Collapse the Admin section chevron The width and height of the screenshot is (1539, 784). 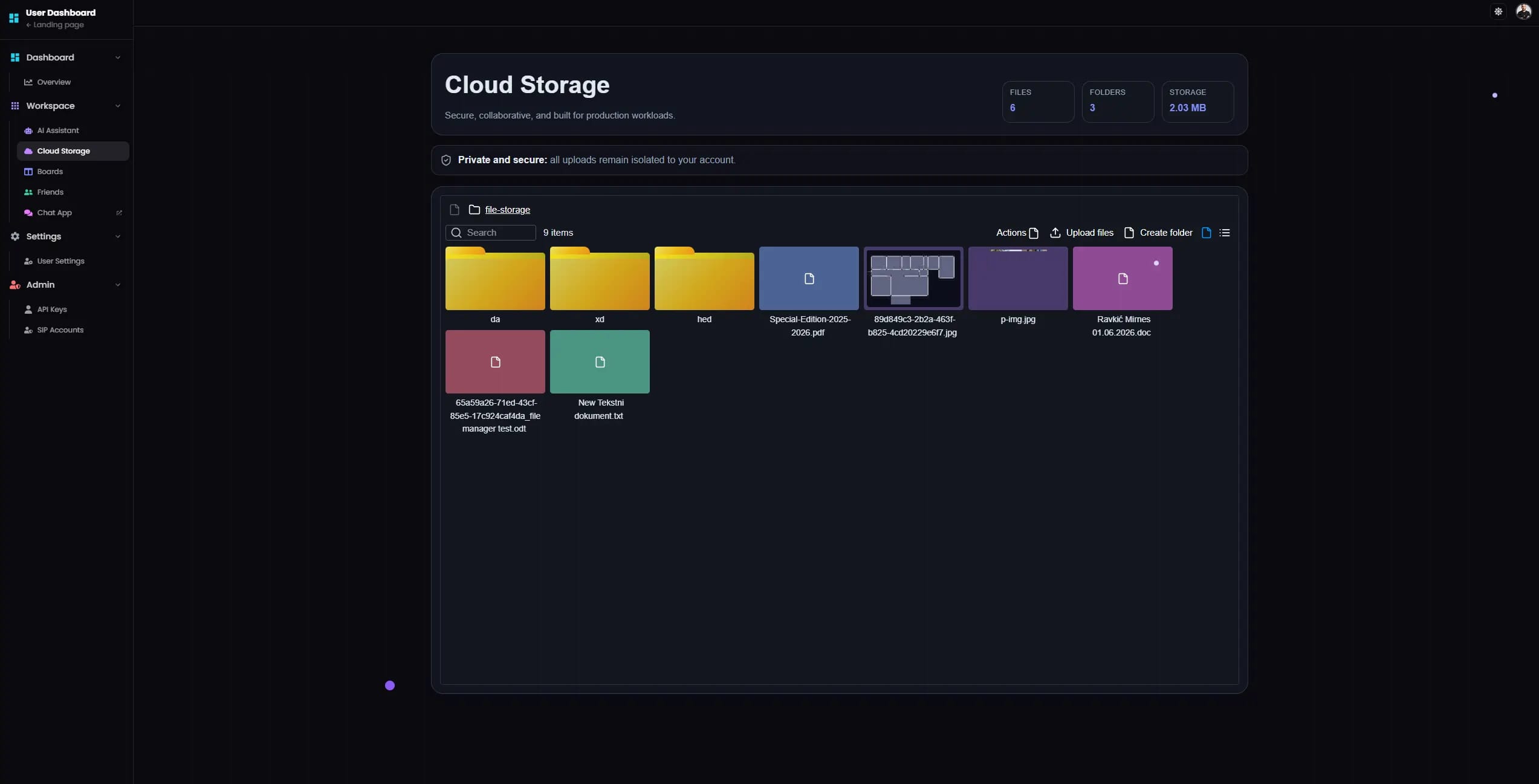point(118,285)
